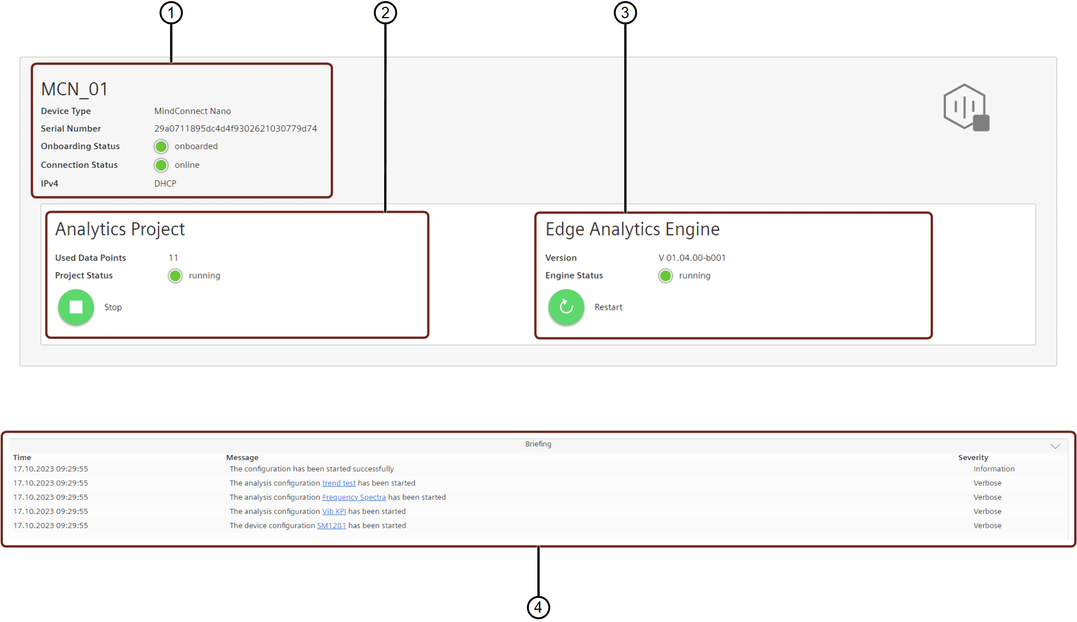
Task: Click the 'running' text under Project Status
Action: point(205,275)
